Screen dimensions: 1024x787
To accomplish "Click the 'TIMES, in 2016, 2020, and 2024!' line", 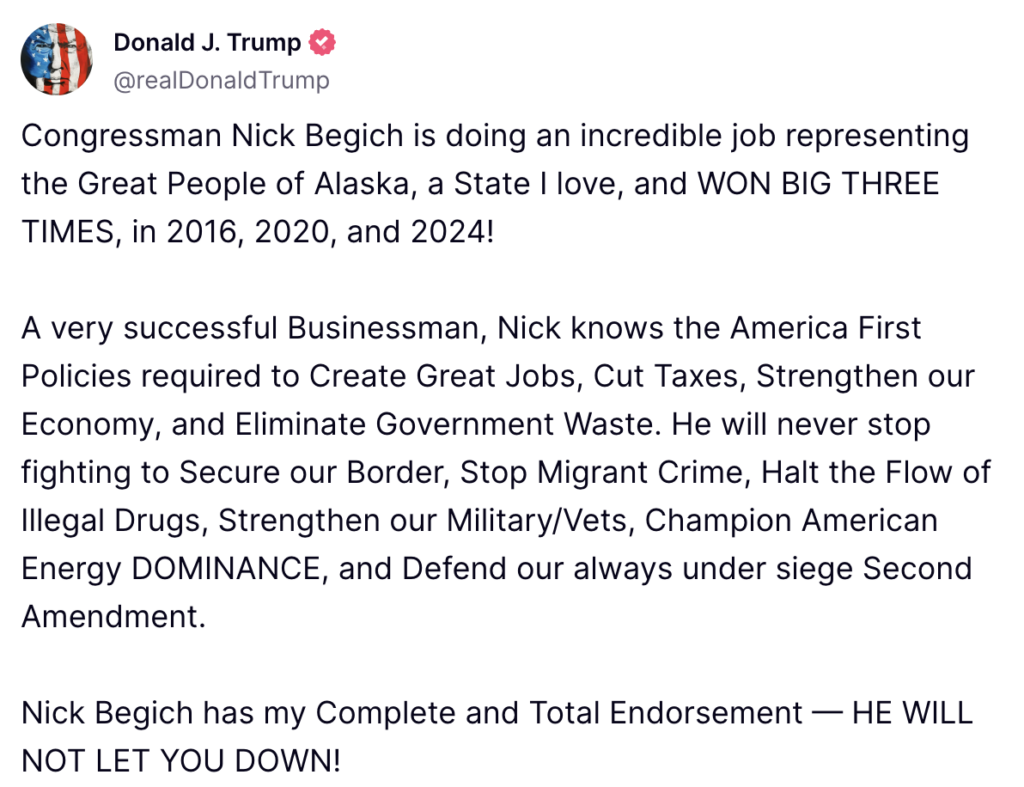I will tap(258, 232).
